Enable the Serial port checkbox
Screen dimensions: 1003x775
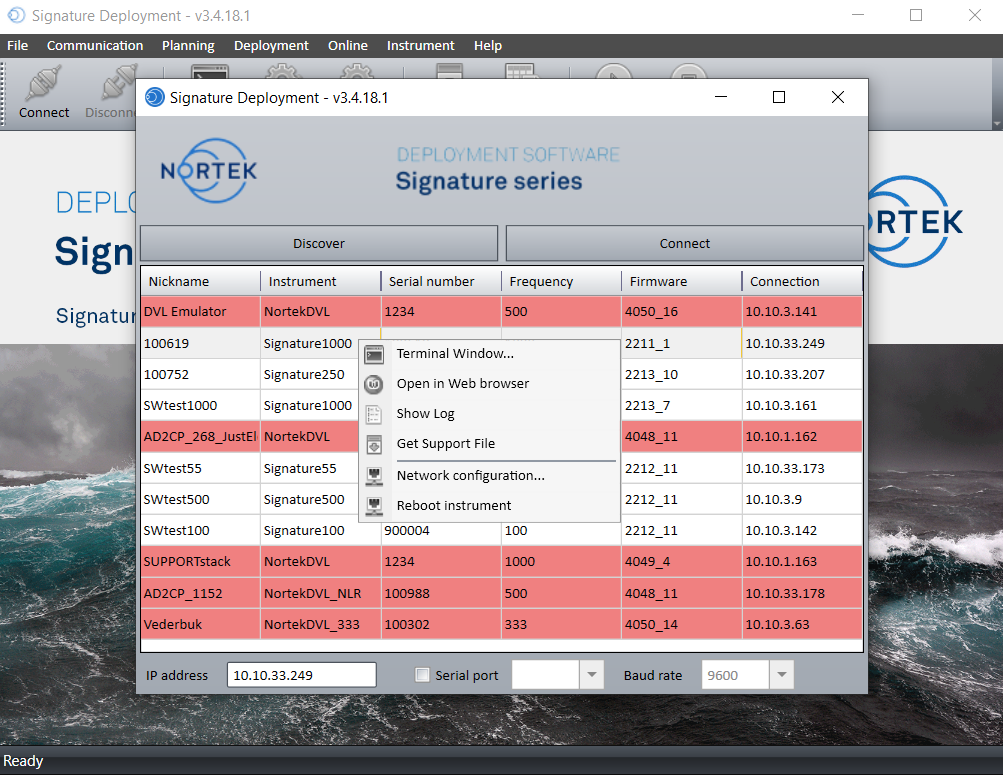pyautogui.click(x=422, y=675)
